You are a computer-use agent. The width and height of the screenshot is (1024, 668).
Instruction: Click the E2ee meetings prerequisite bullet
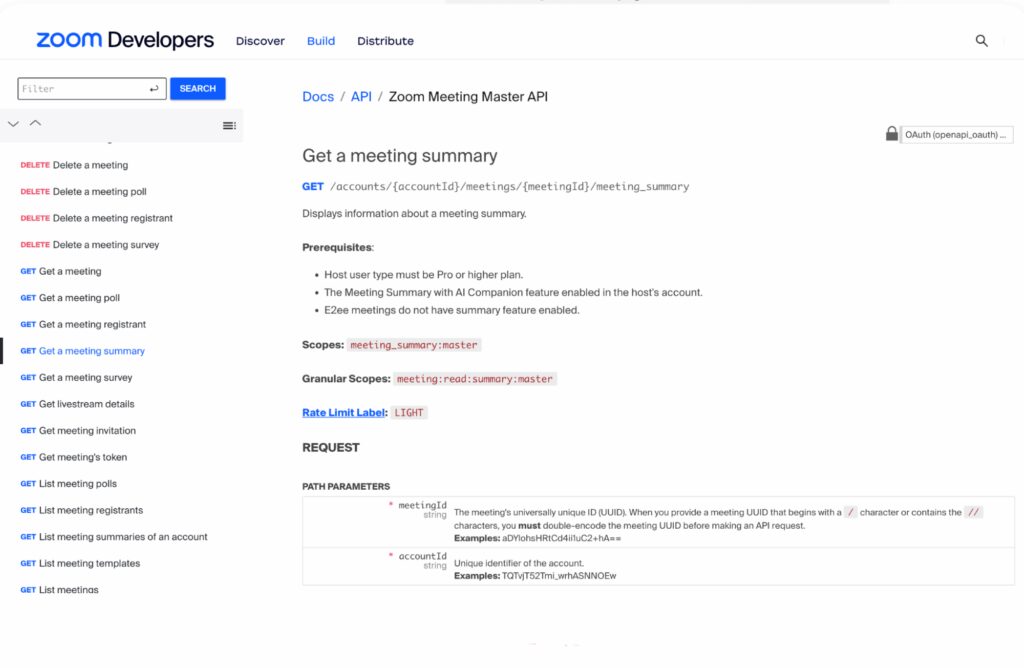pos(451,310)
